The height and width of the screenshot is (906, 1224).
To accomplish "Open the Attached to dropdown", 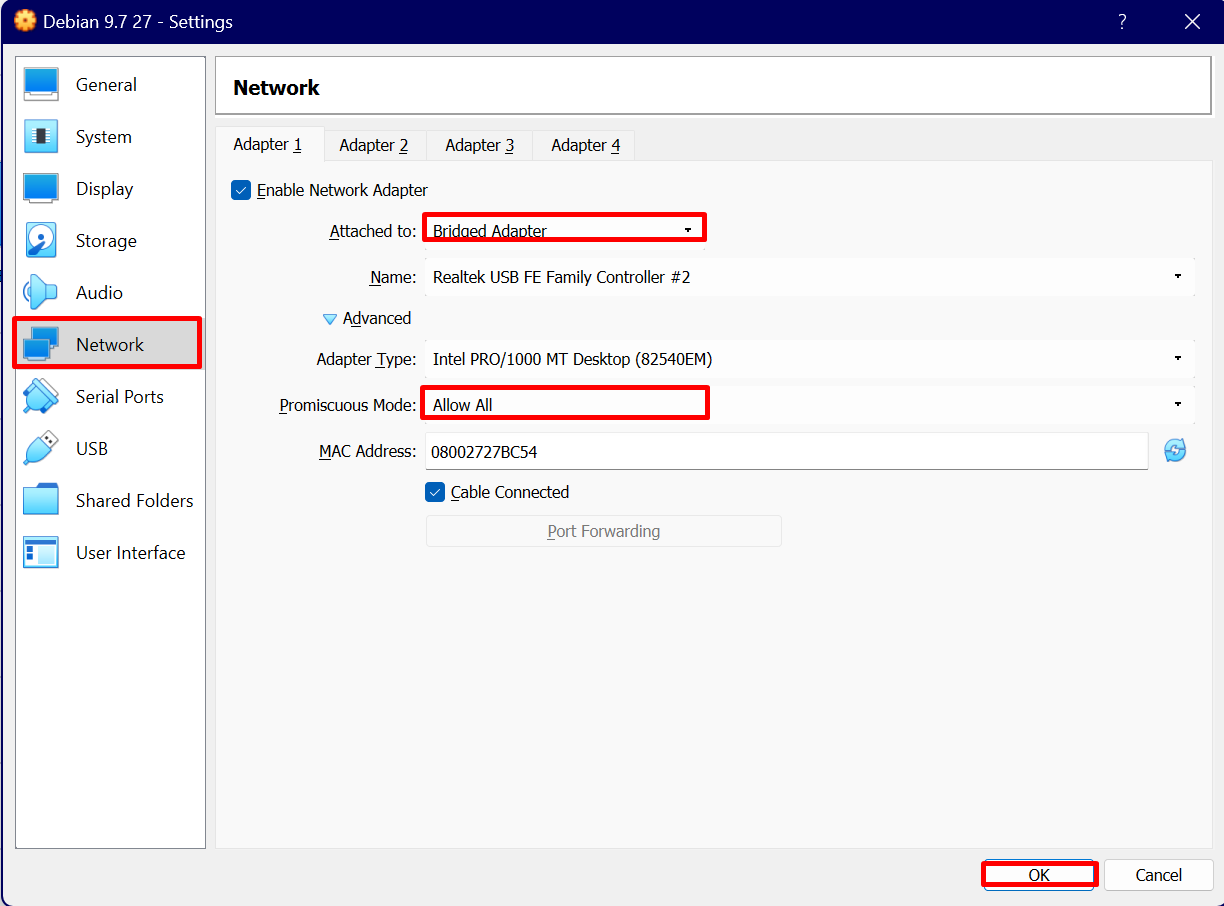I will click(x=565, y=231).
